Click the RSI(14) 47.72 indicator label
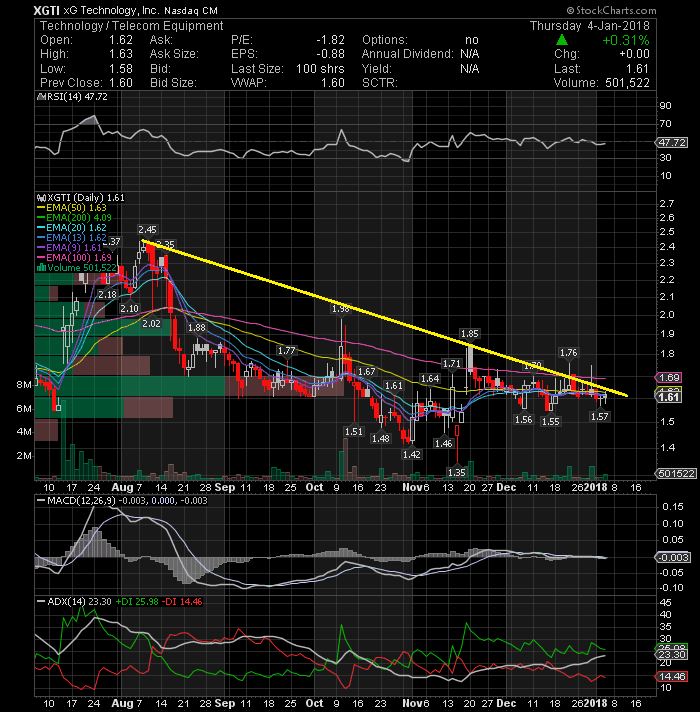 tap(75, 97)
